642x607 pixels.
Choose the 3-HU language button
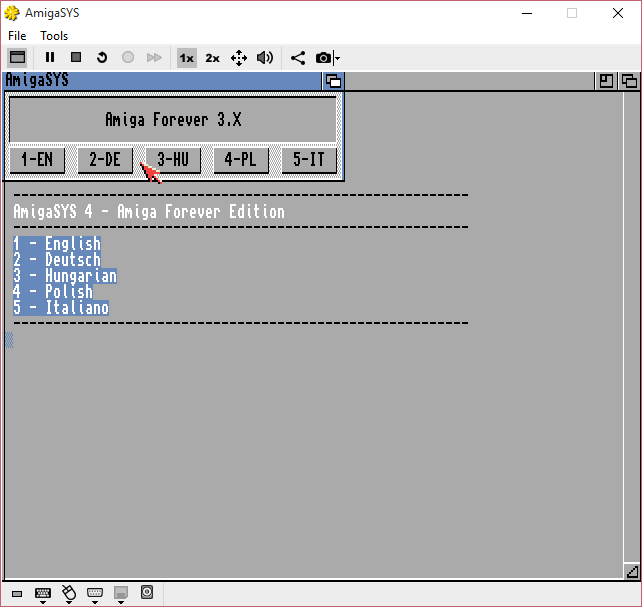pyautogui.click(x=173, y=159)
